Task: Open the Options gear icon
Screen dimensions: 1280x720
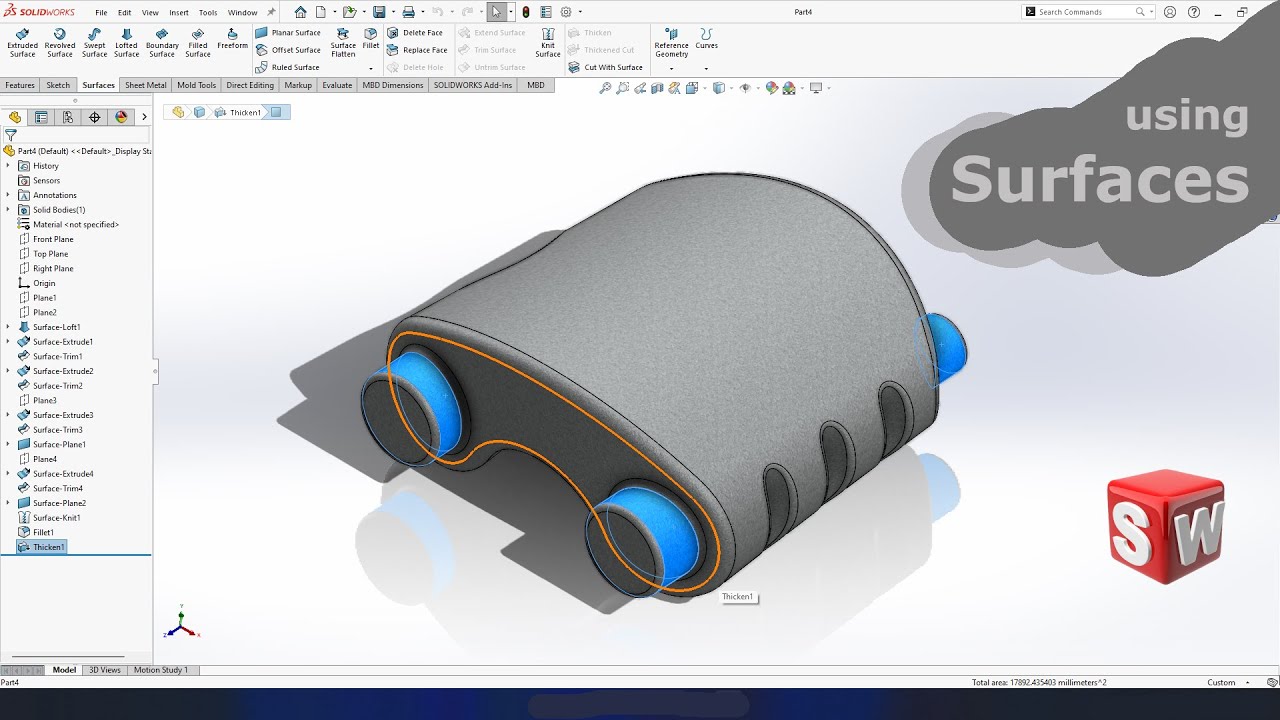Action: coord(566,12)
